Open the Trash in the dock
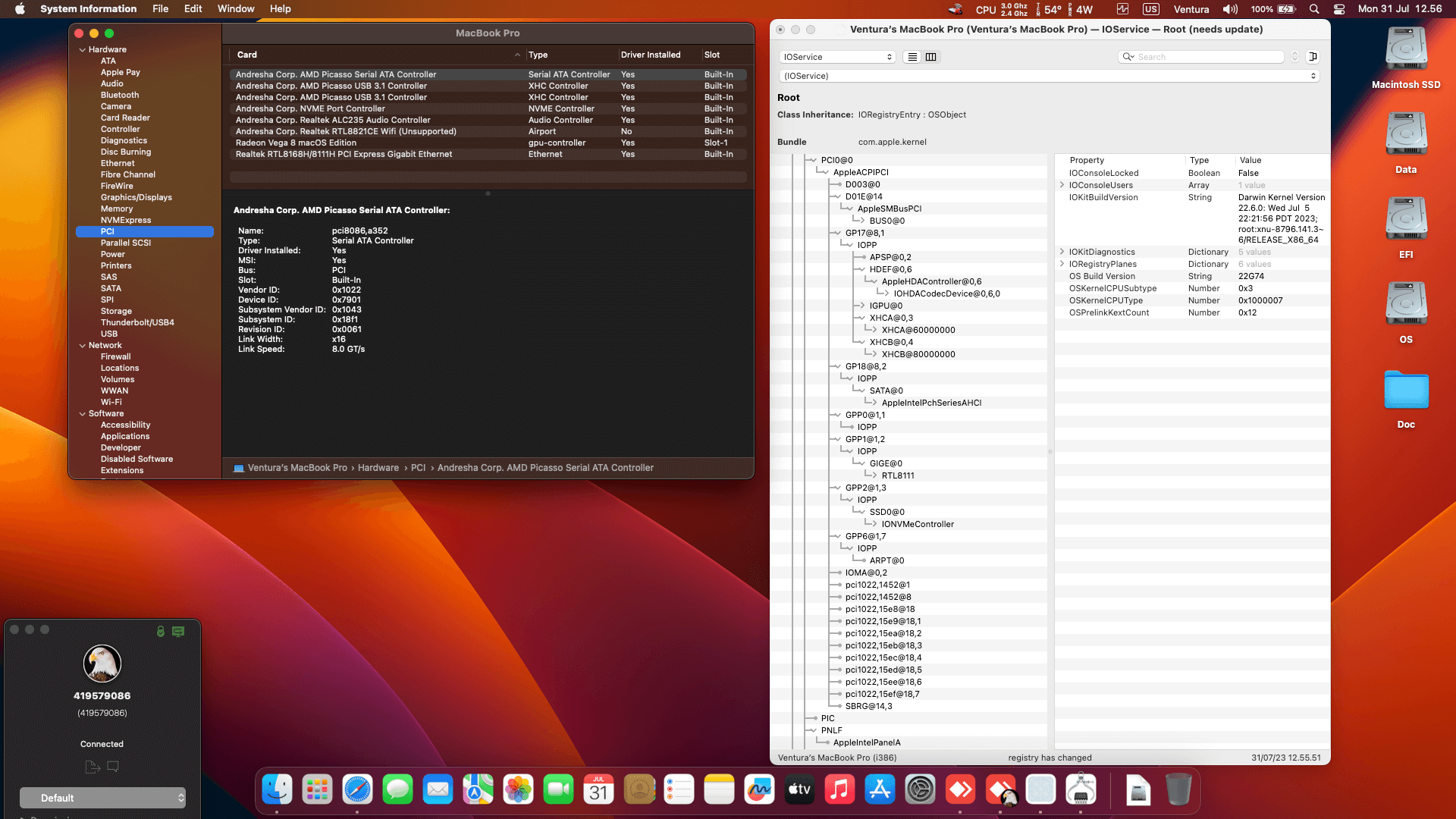 pyautogui.click(x=1178, y=790)
